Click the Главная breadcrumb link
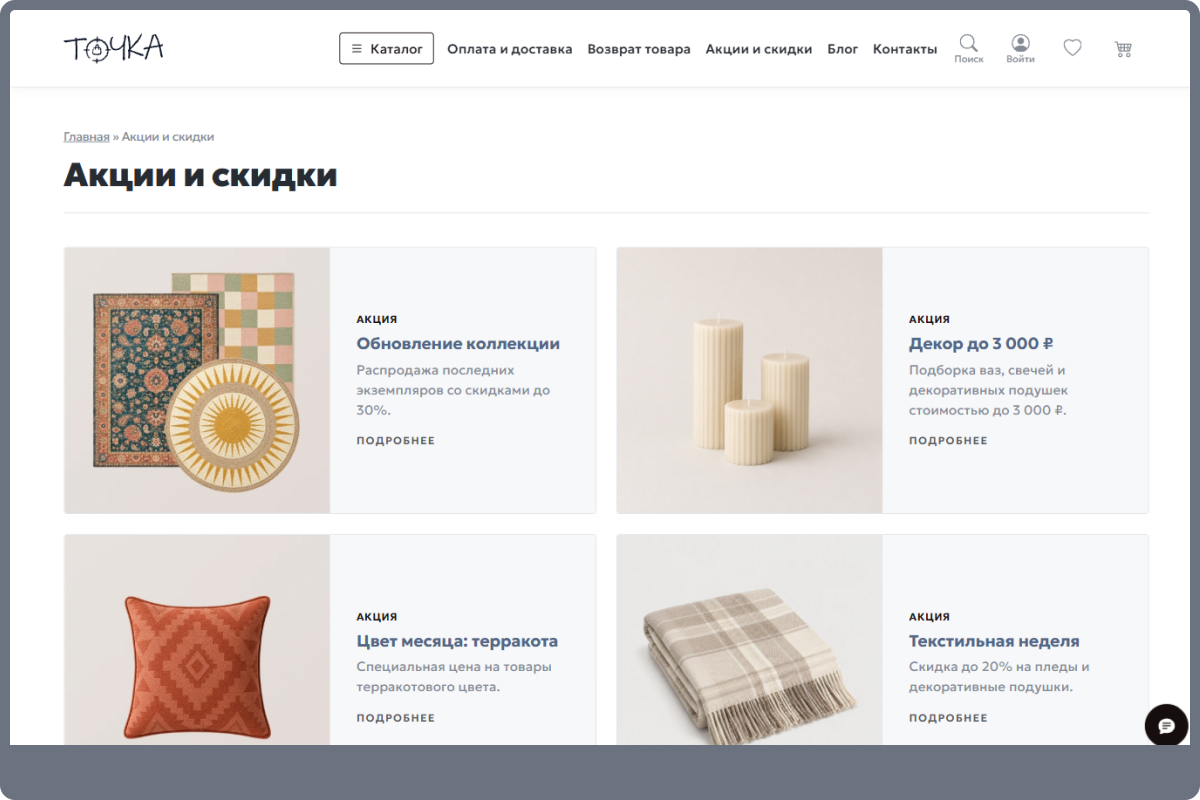 86,137
